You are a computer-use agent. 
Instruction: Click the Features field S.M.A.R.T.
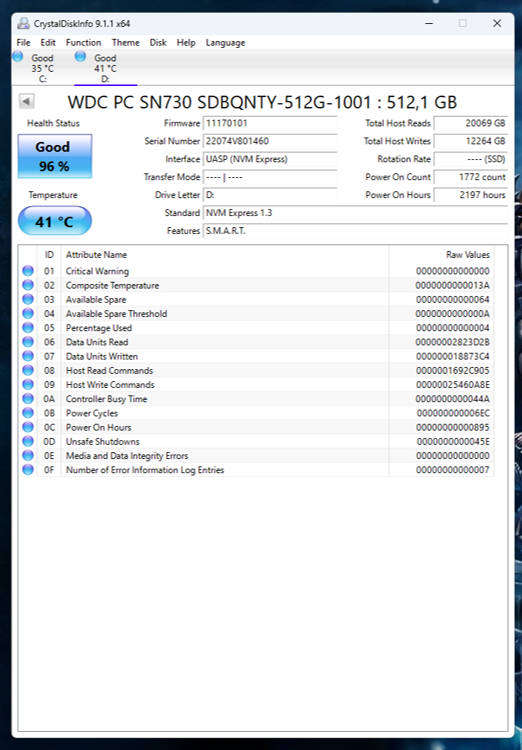click(x=355, y=231)
